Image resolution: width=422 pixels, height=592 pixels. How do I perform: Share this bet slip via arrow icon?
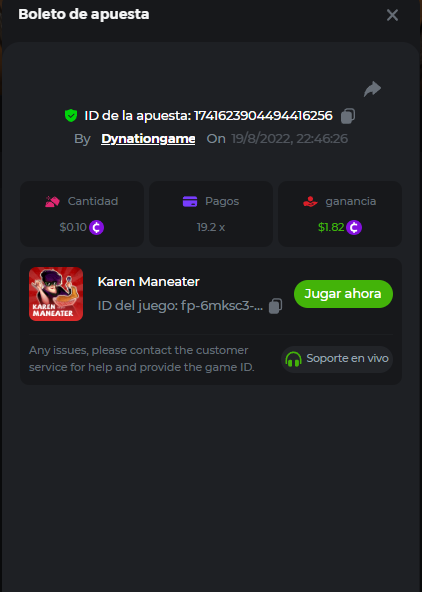372,89
